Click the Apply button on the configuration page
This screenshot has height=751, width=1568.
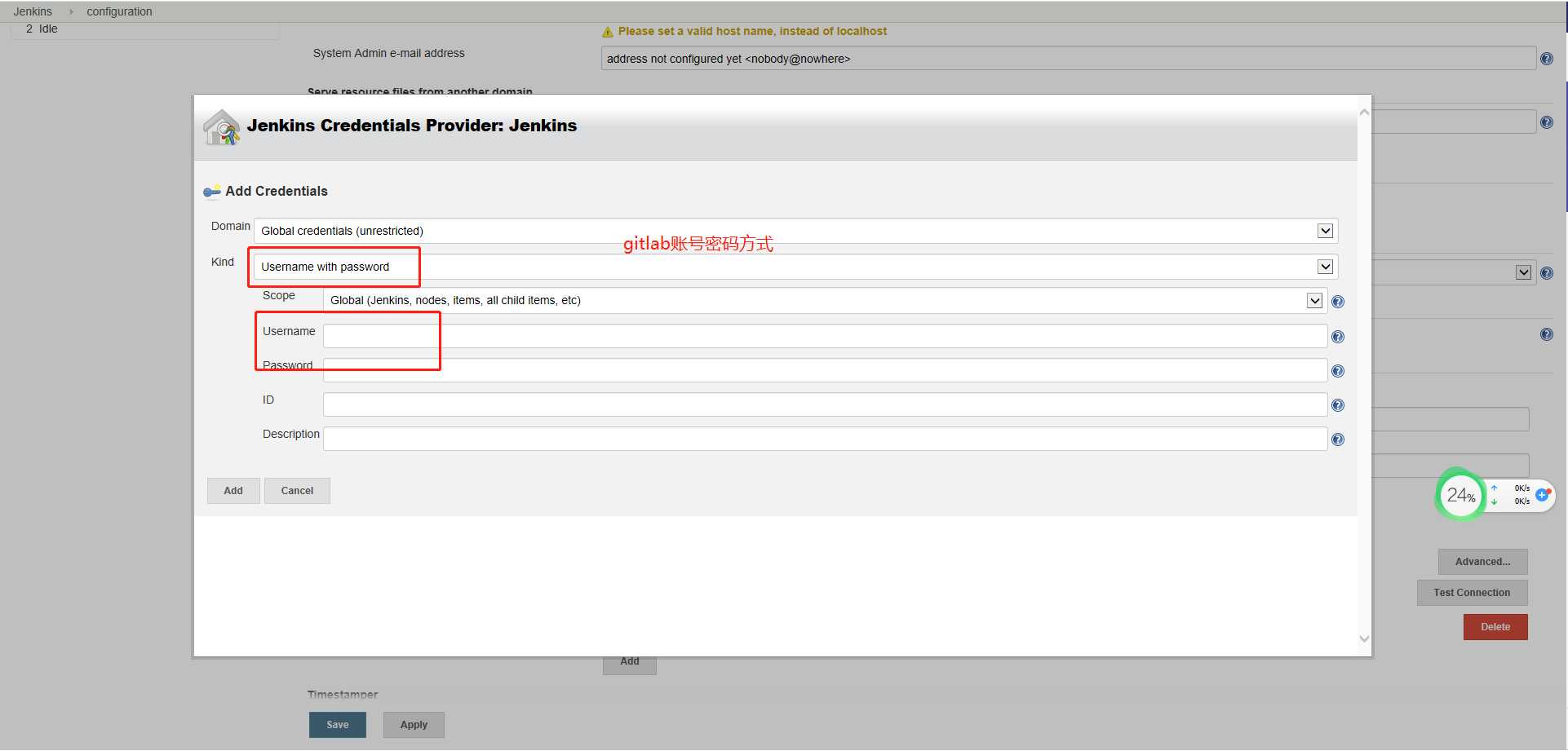coord(414,725)
